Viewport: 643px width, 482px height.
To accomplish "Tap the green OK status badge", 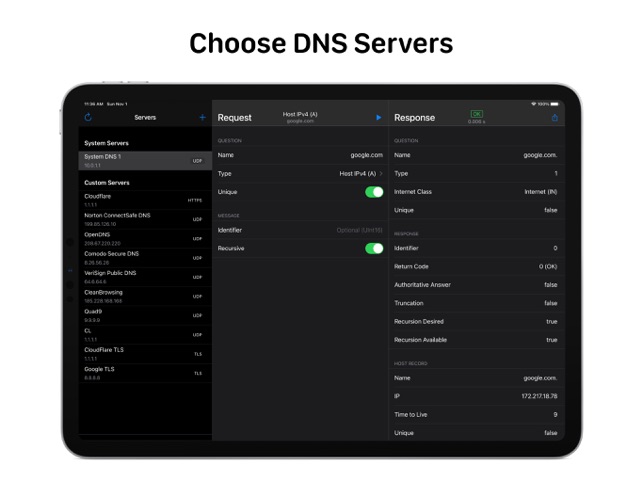I will [x=477, y=114].
